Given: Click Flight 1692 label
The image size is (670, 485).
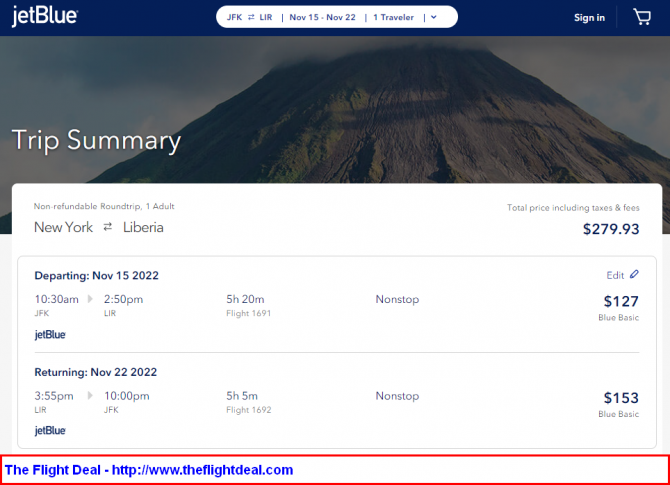Looking at the screenshot, I should (x=249, y=410).
